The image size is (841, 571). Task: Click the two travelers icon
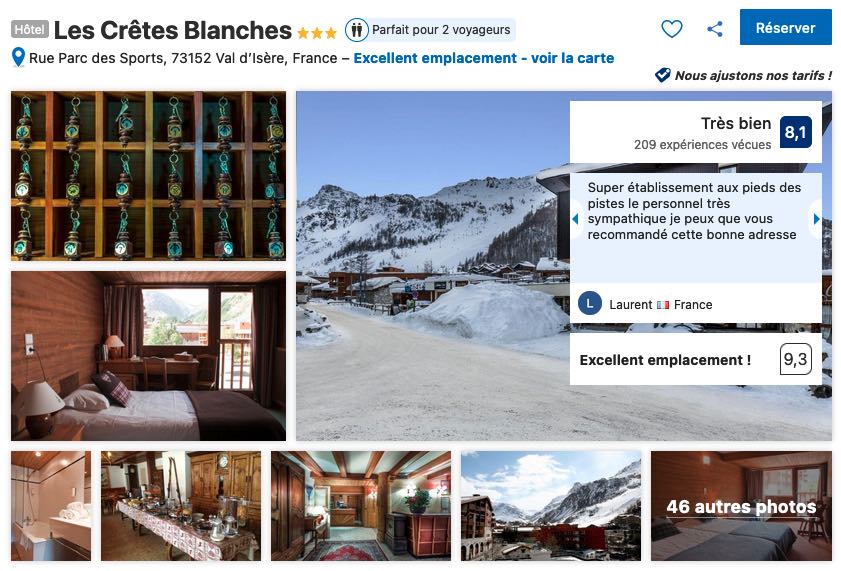[357, 29]
